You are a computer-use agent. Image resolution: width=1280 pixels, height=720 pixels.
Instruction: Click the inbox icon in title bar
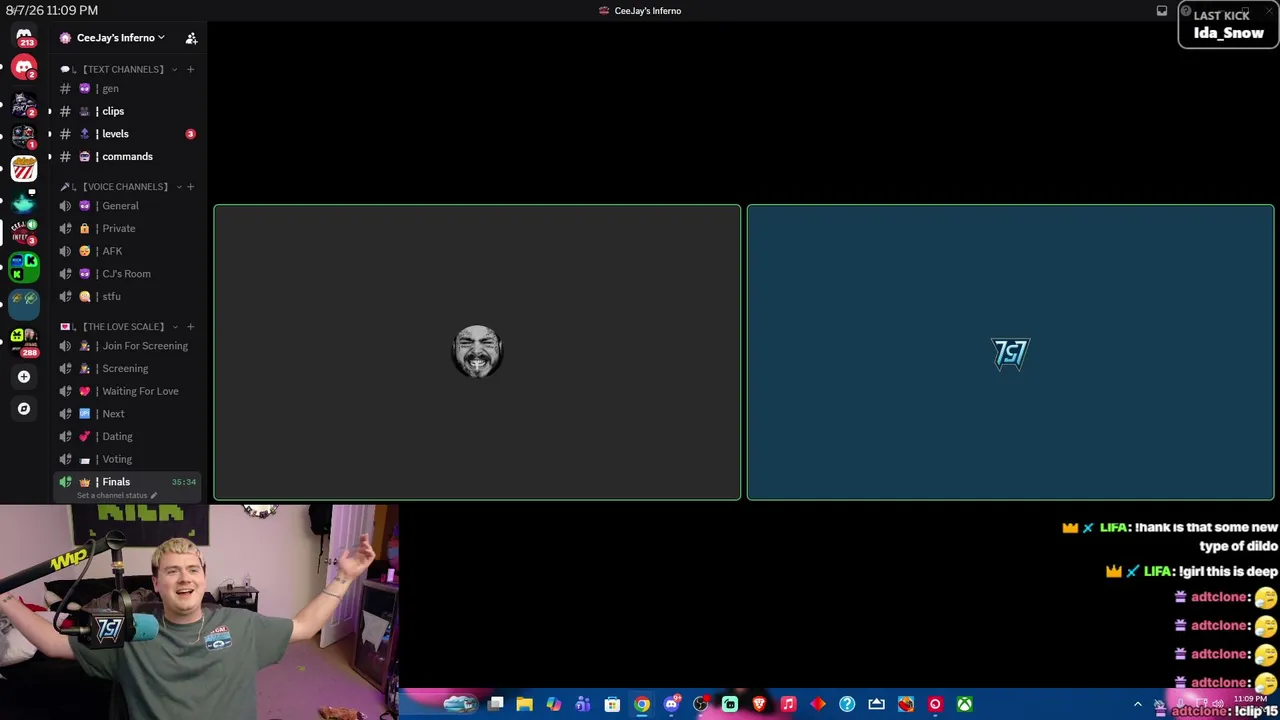coord(1162,11)
